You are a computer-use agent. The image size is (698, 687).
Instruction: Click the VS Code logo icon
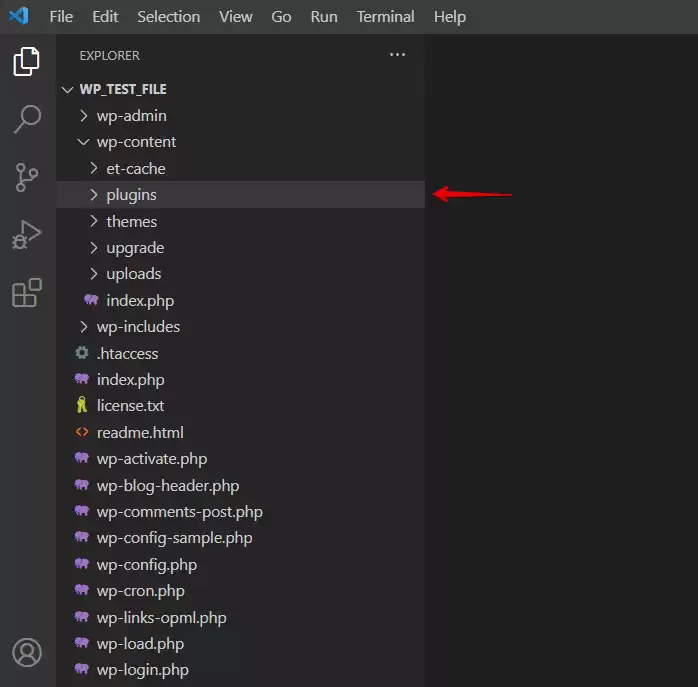pyautogui.click(x=19, y=17)
